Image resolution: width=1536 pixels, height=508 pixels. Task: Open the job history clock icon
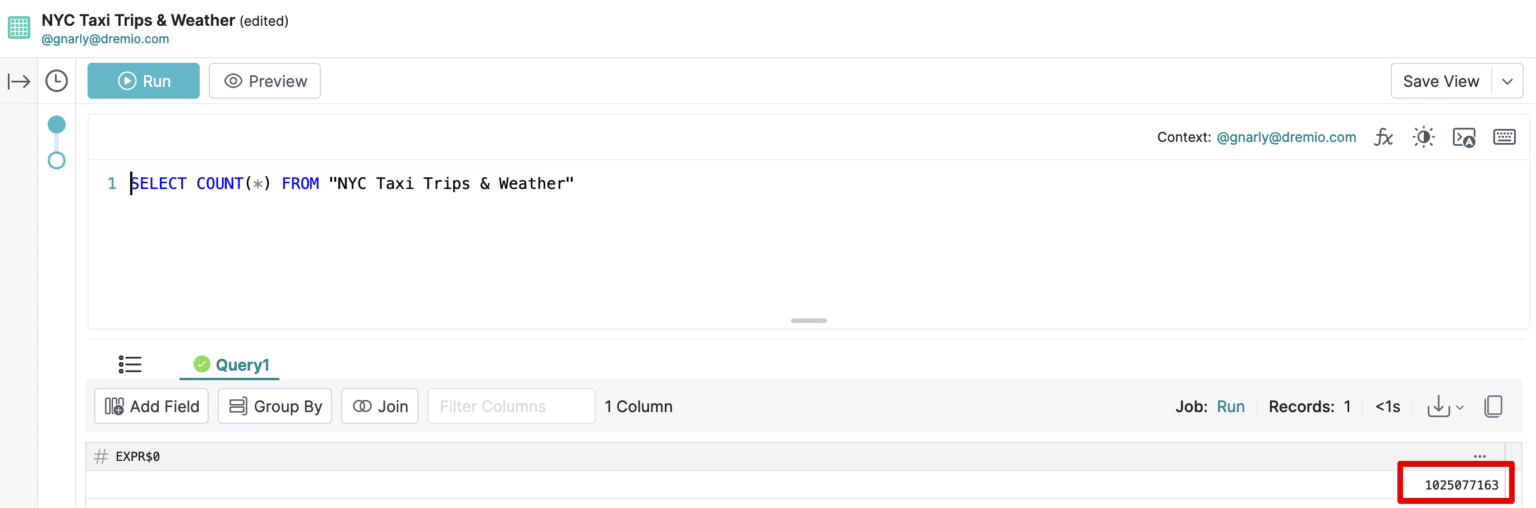[x=57, y=81]
